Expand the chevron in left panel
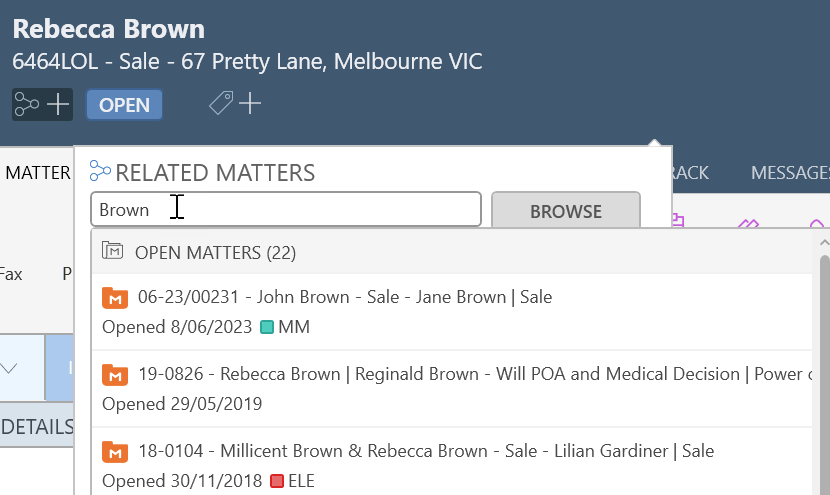The height and width of the screenshot is (495, 830). [9, 367]
